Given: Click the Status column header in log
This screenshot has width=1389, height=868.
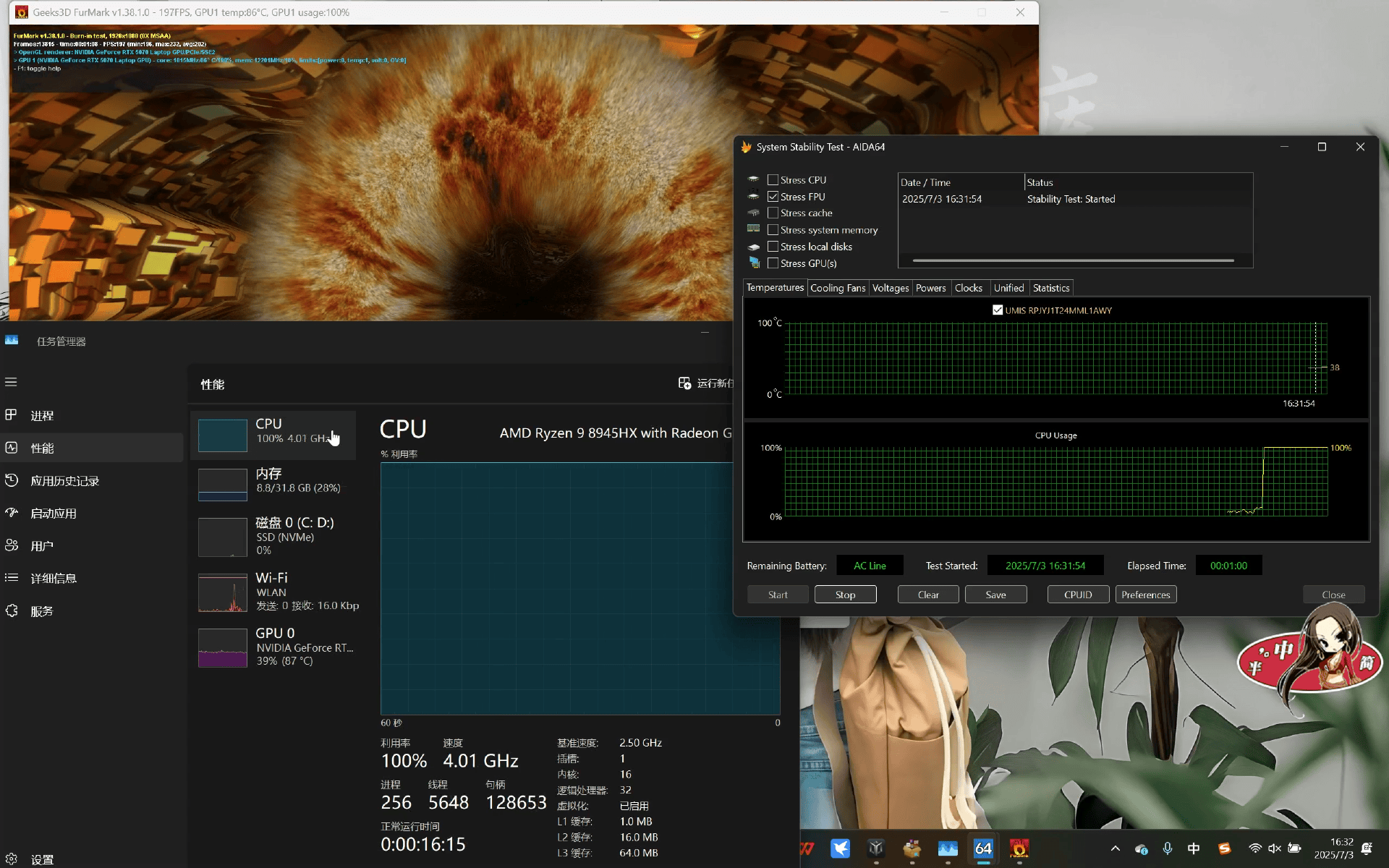Looking at the screenshot, I should [1138, 182].
